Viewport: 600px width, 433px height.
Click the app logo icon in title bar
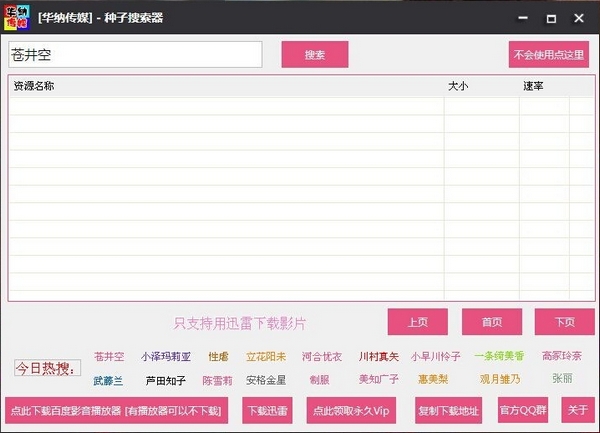click(15, 17)
